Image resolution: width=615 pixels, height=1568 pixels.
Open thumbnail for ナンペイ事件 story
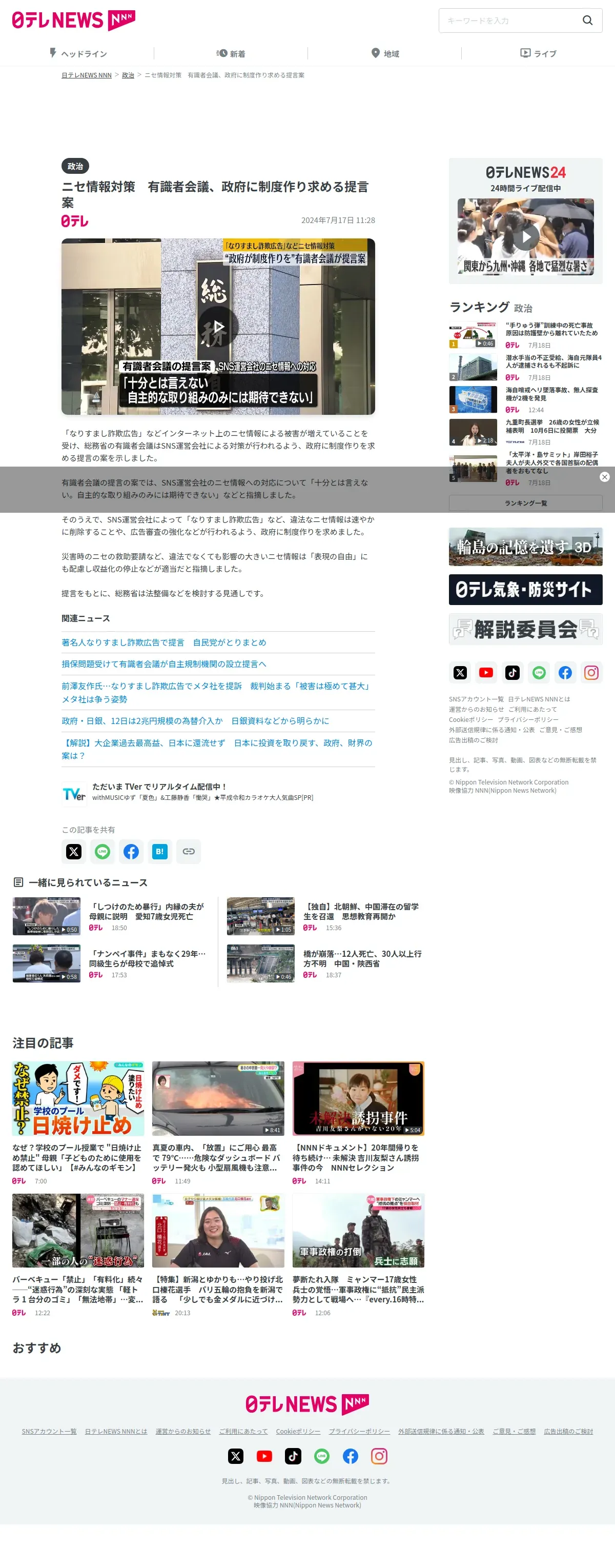46,963
